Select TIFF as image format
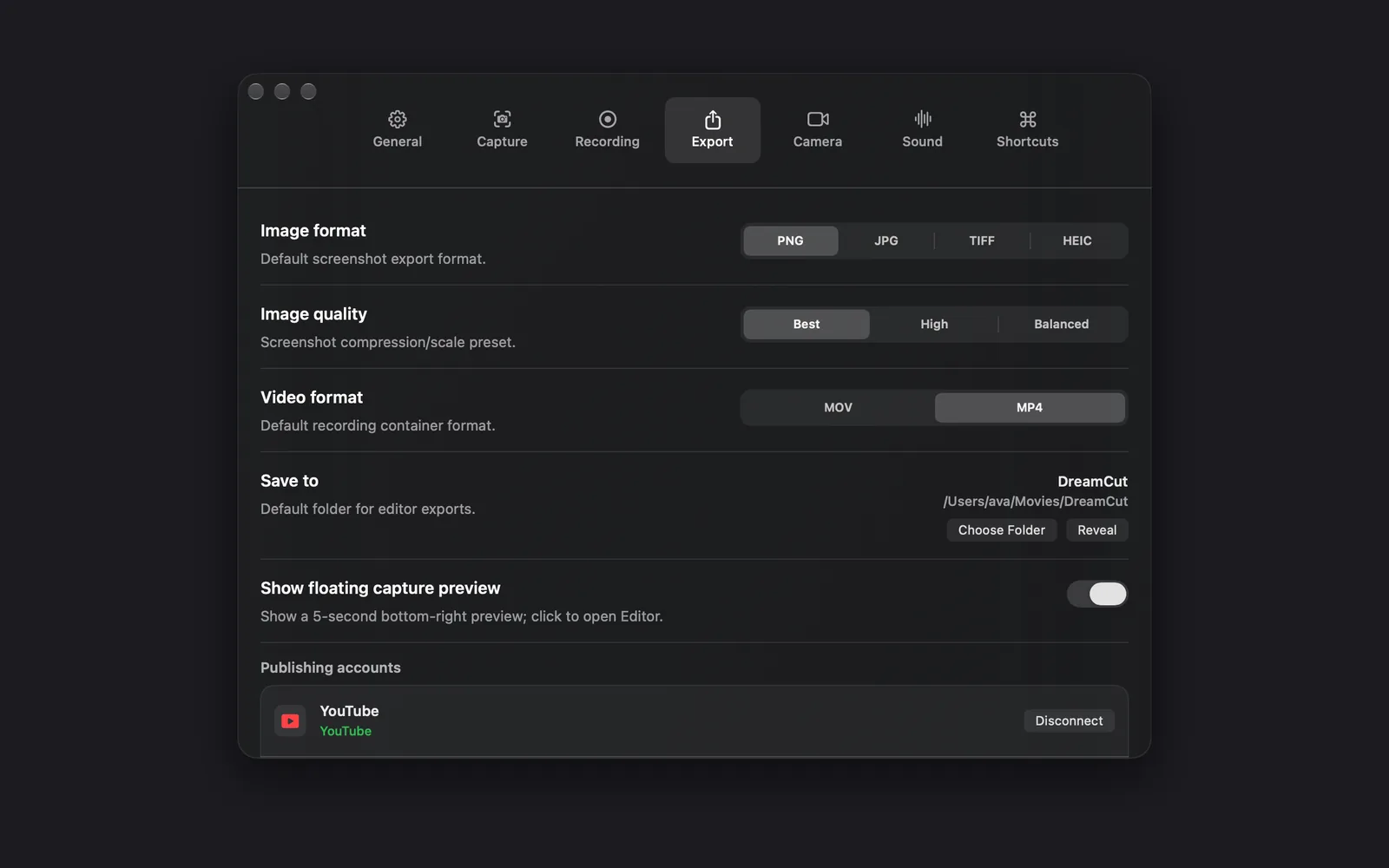 pos(982,240)
